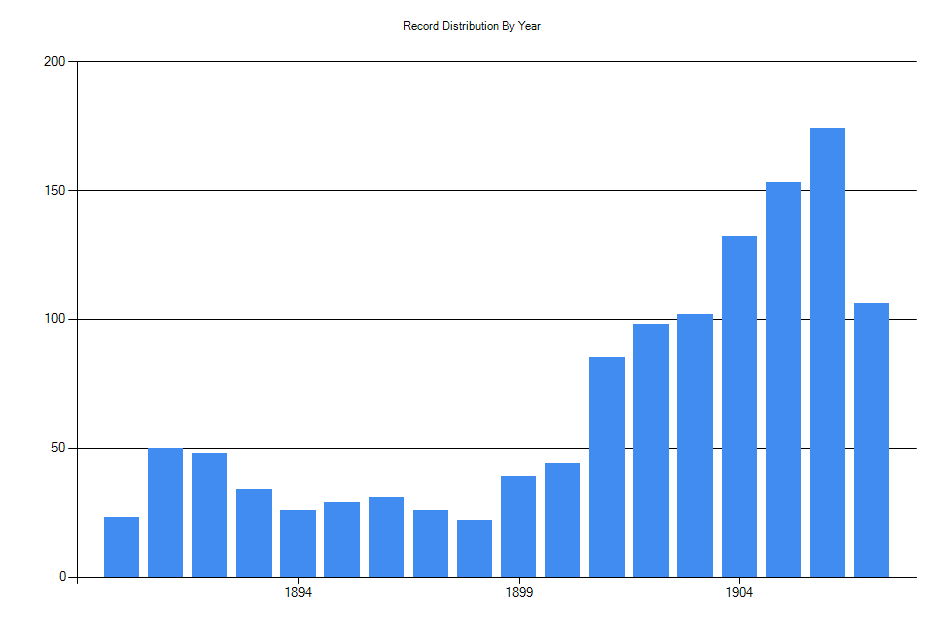Click the x-axis label 1894

[298, 593]
